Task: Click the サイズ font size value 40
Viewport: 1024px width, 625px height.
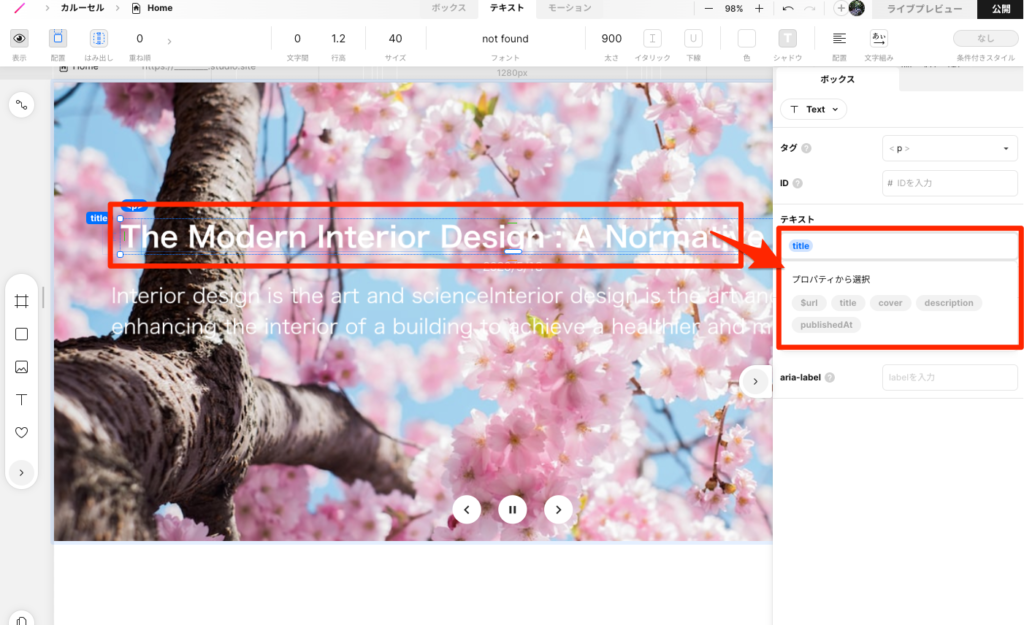Action: click(395, 39)
